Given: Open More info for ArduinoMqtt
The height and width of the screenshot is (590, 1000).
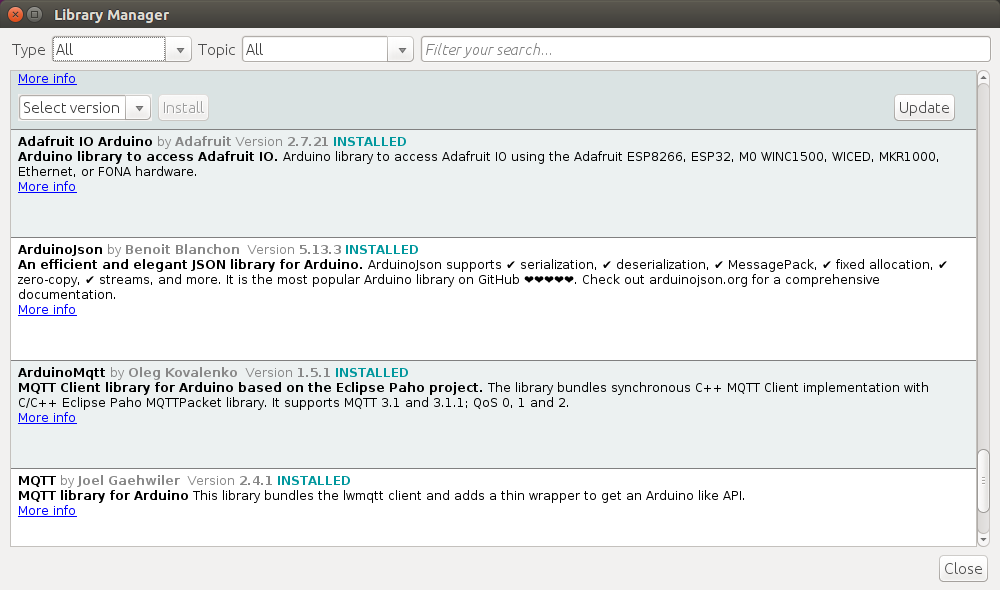Looking at the screenshot, I should pos(47,418).
